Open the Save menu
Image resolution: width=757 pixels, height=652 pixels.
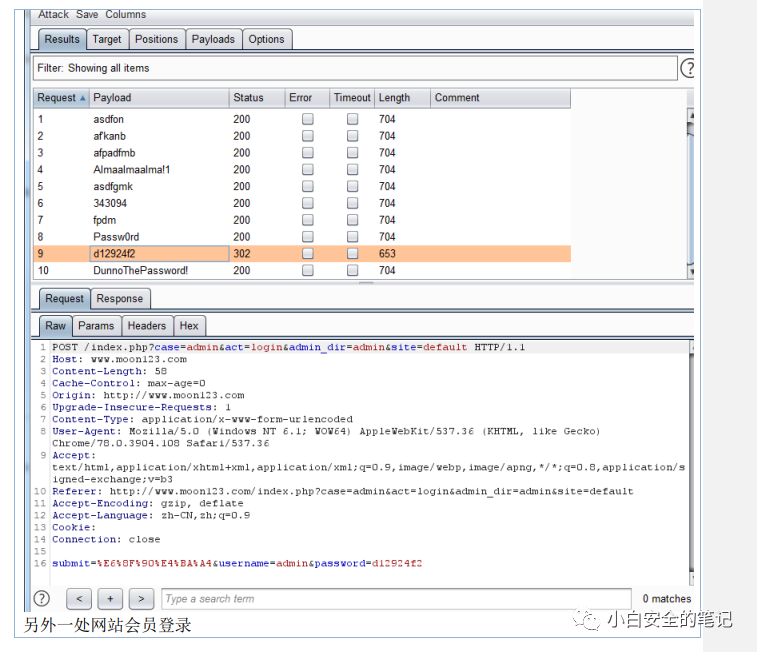click(x=87, y=14)
